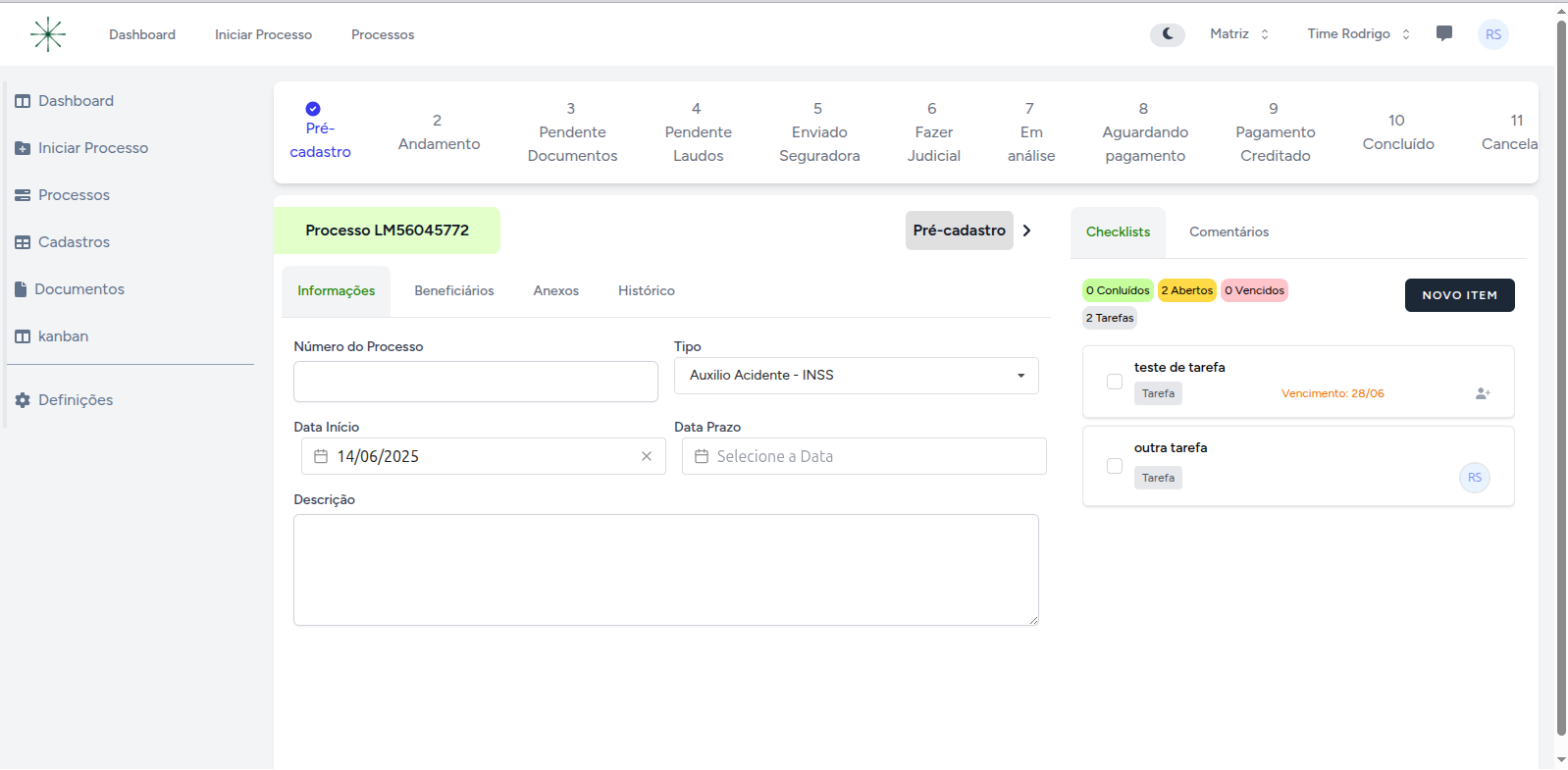Open the chat messages icon
The image size is (1568, 770).
[1444, 33]
